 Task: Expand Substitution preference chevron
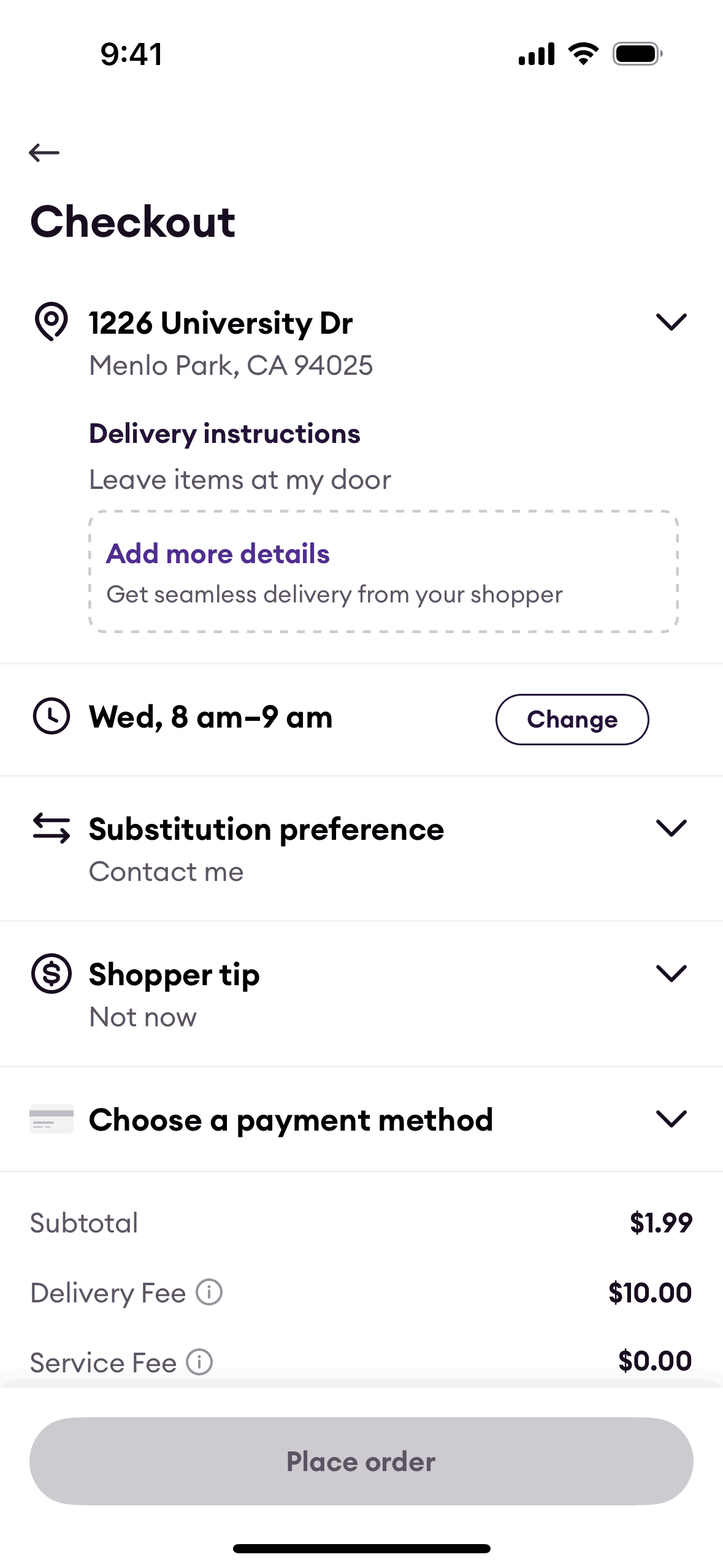tap(671, 828)
